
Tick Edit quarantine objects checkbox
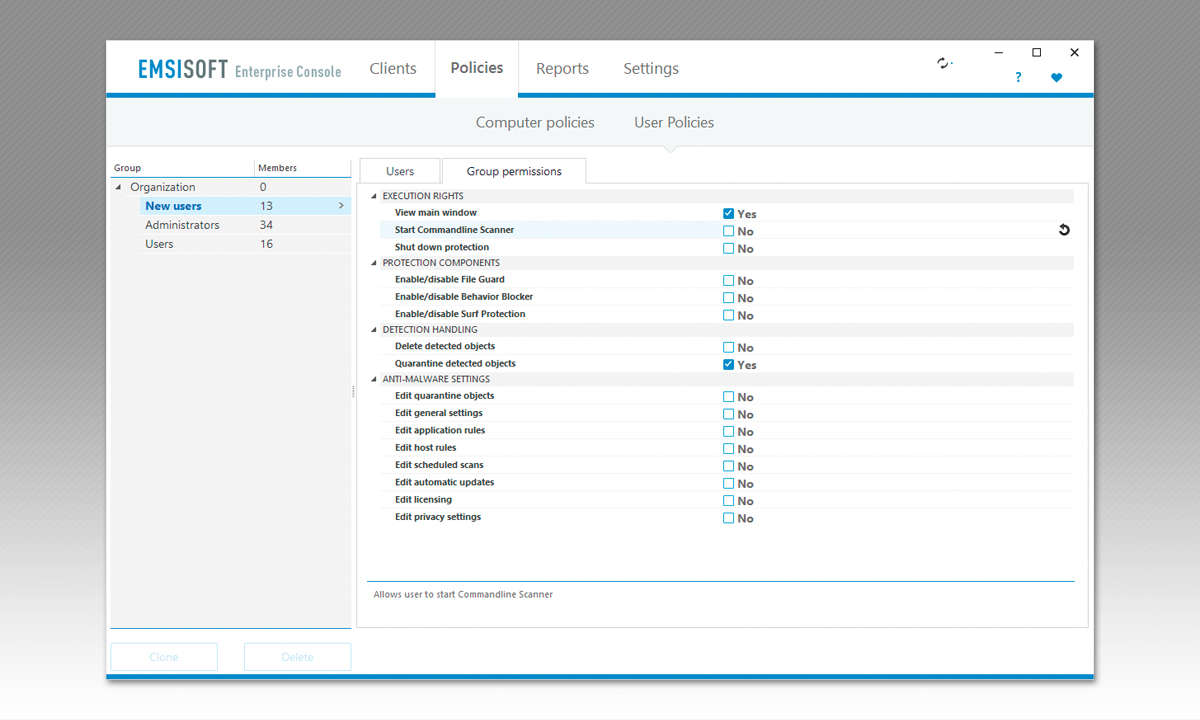pos(729,396)
